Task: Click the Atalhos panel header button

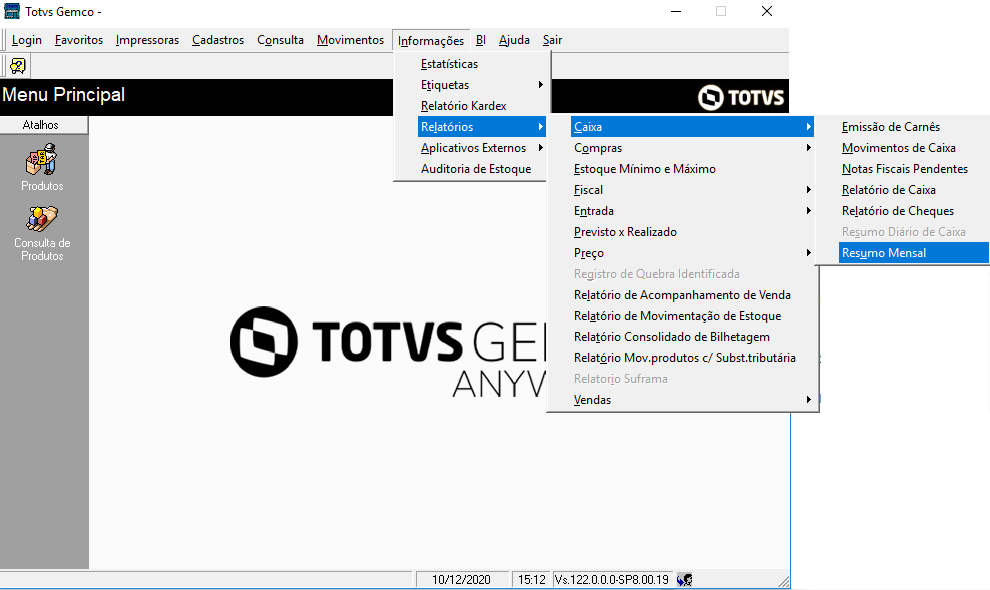Action: point(44,125)
